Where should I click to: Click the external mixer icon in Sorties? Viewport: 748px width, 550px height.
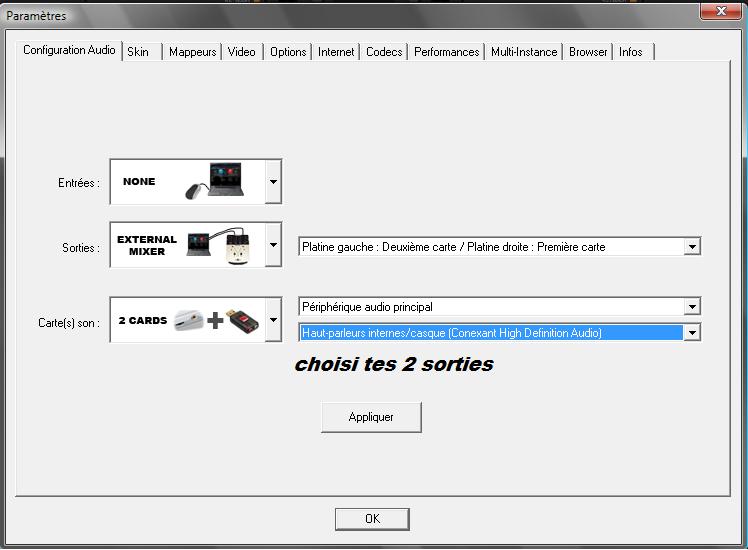point(222,244)
